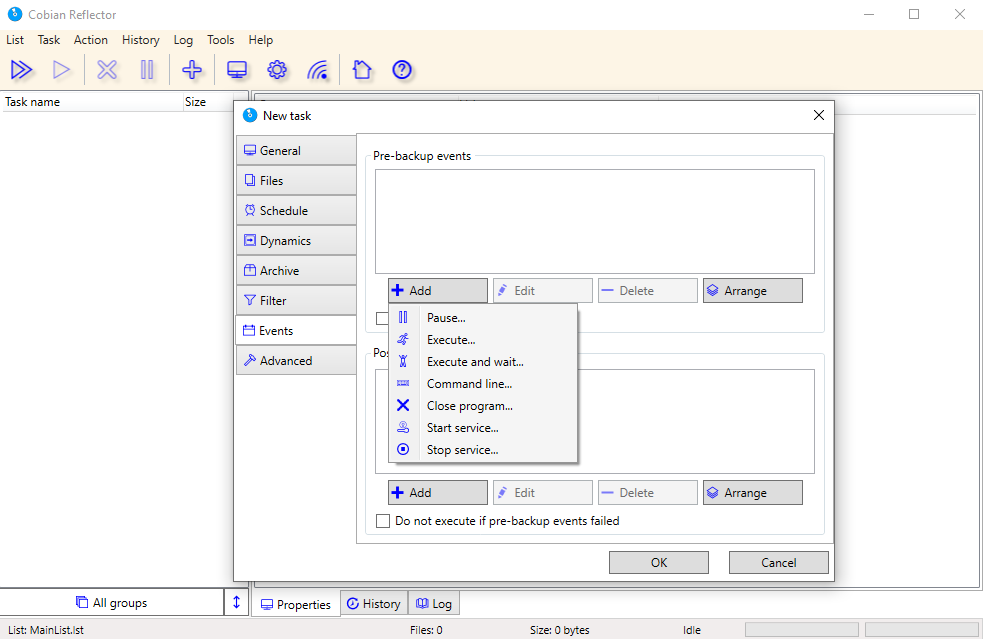Click the pre-backup events list box

[x=595, y=221]
